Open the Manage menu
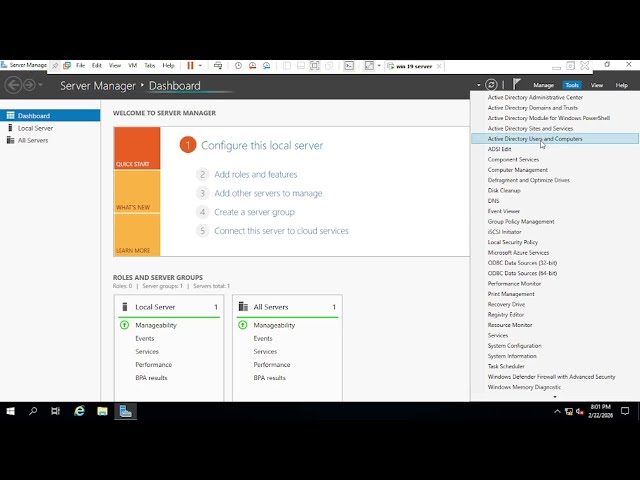 543,85
